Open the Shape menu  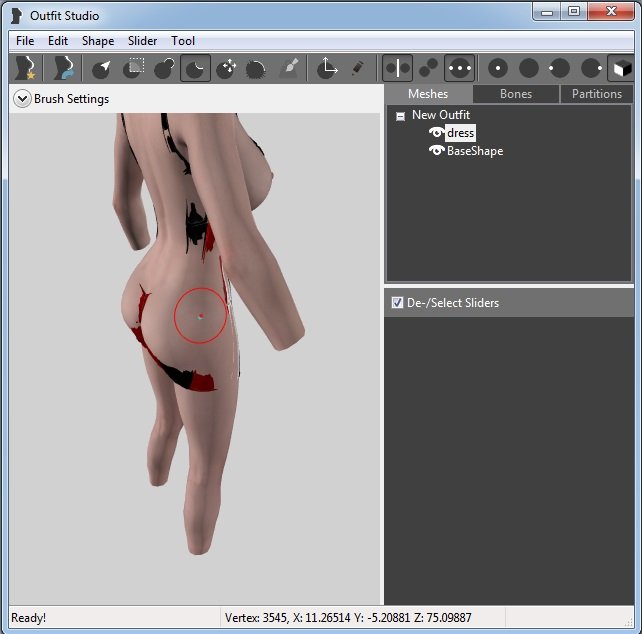point(98,41)
